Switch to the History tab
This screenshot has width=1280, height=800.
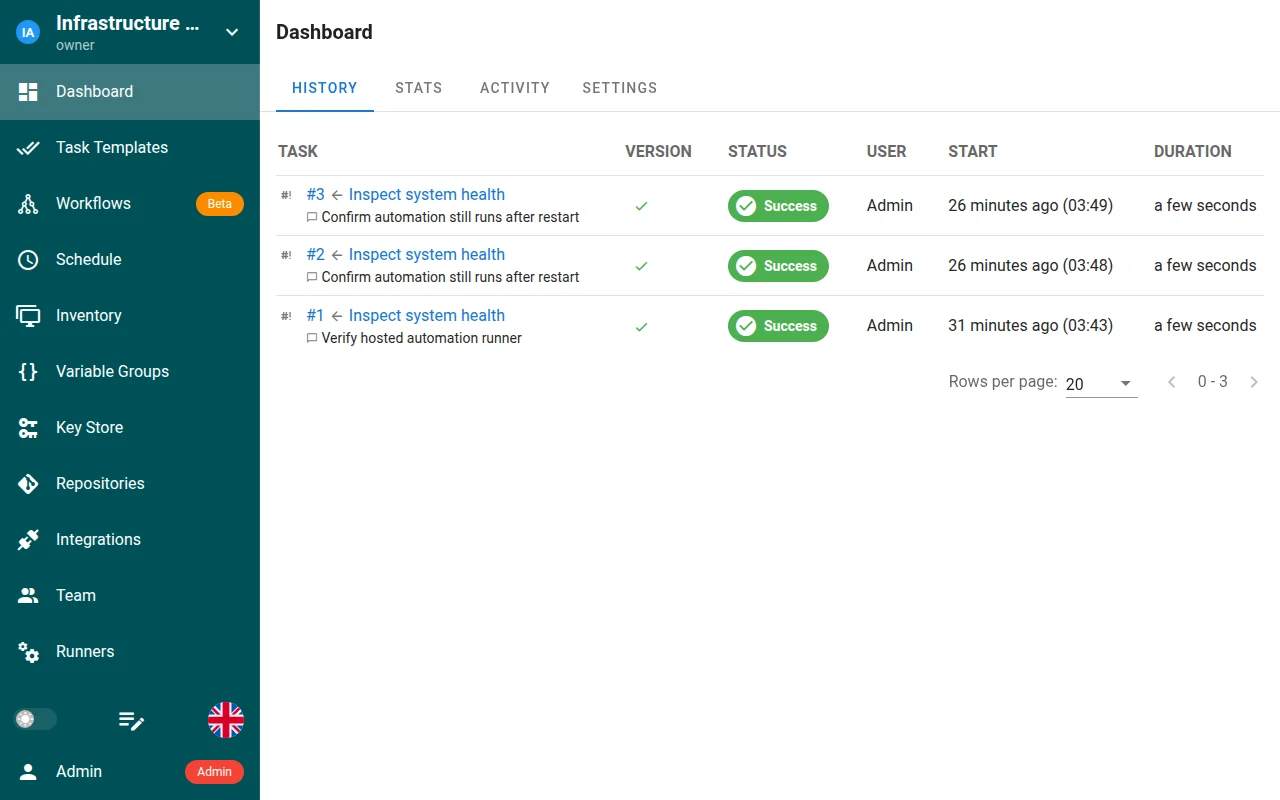click(x=325, y=88)
